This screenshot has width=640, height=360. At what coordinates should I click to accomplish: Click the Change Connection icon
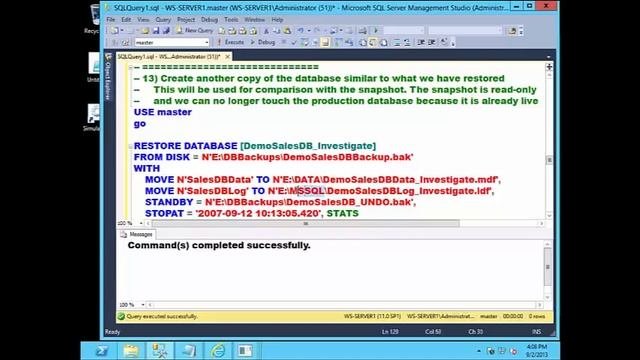125,42
